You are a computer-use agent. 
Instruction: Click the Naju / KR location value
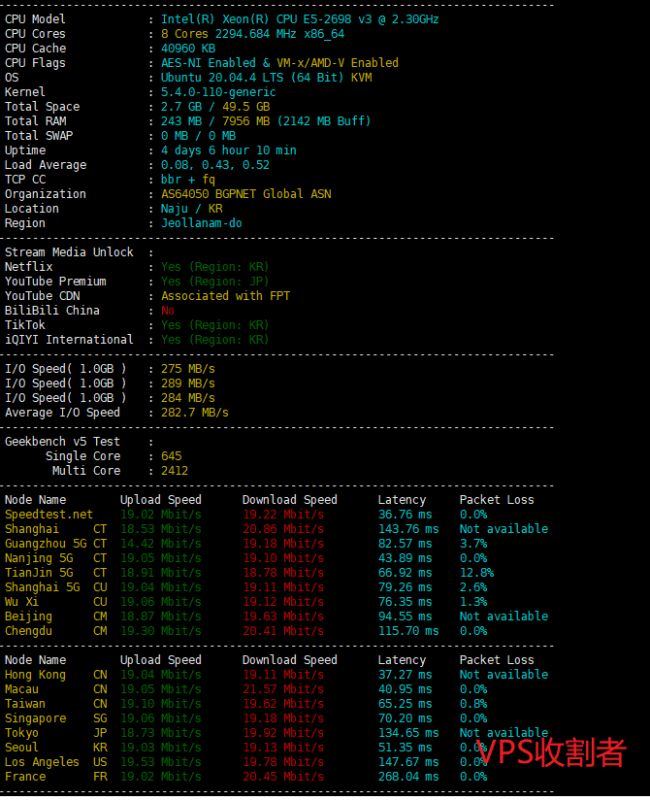[x=194, y=208]
